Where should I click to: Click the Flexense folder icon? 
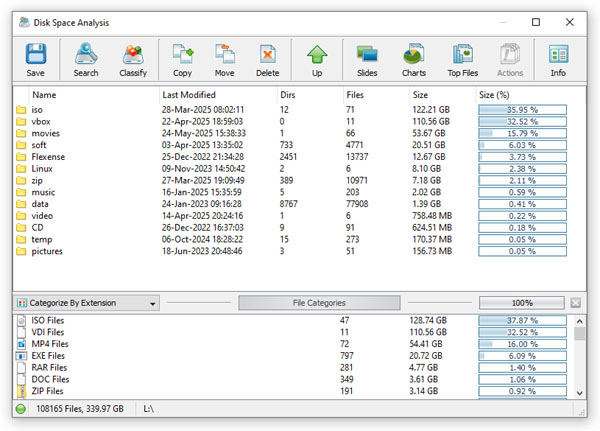(21, 157)
